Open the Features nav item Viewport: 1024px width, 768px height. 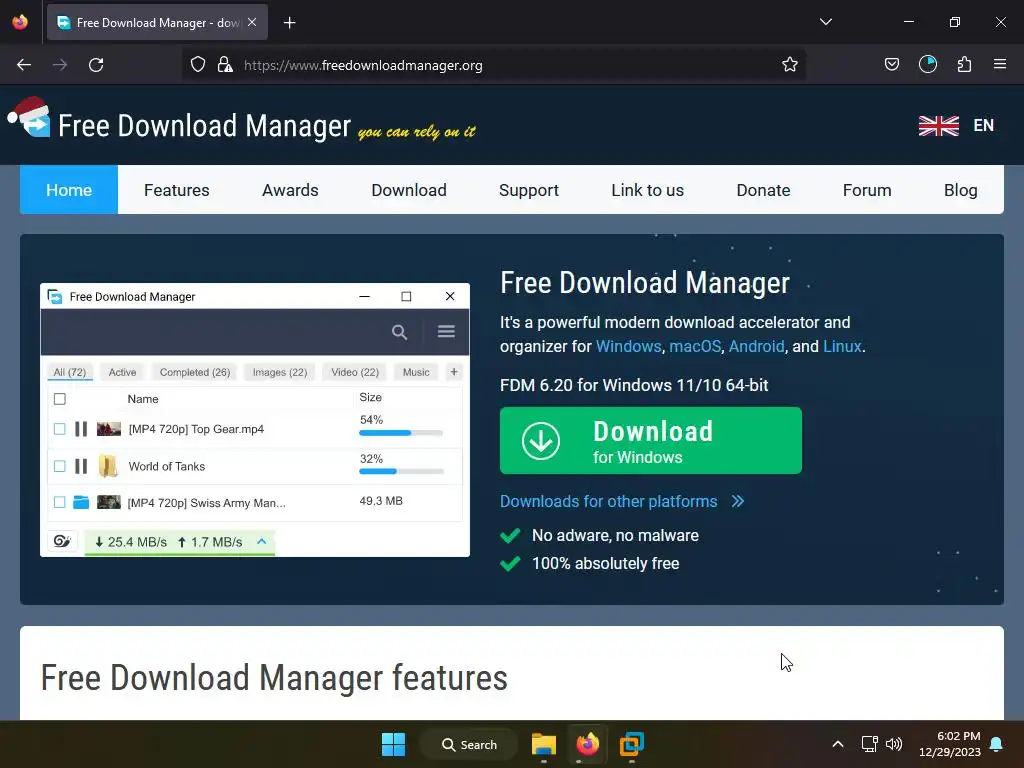(176, 190)
